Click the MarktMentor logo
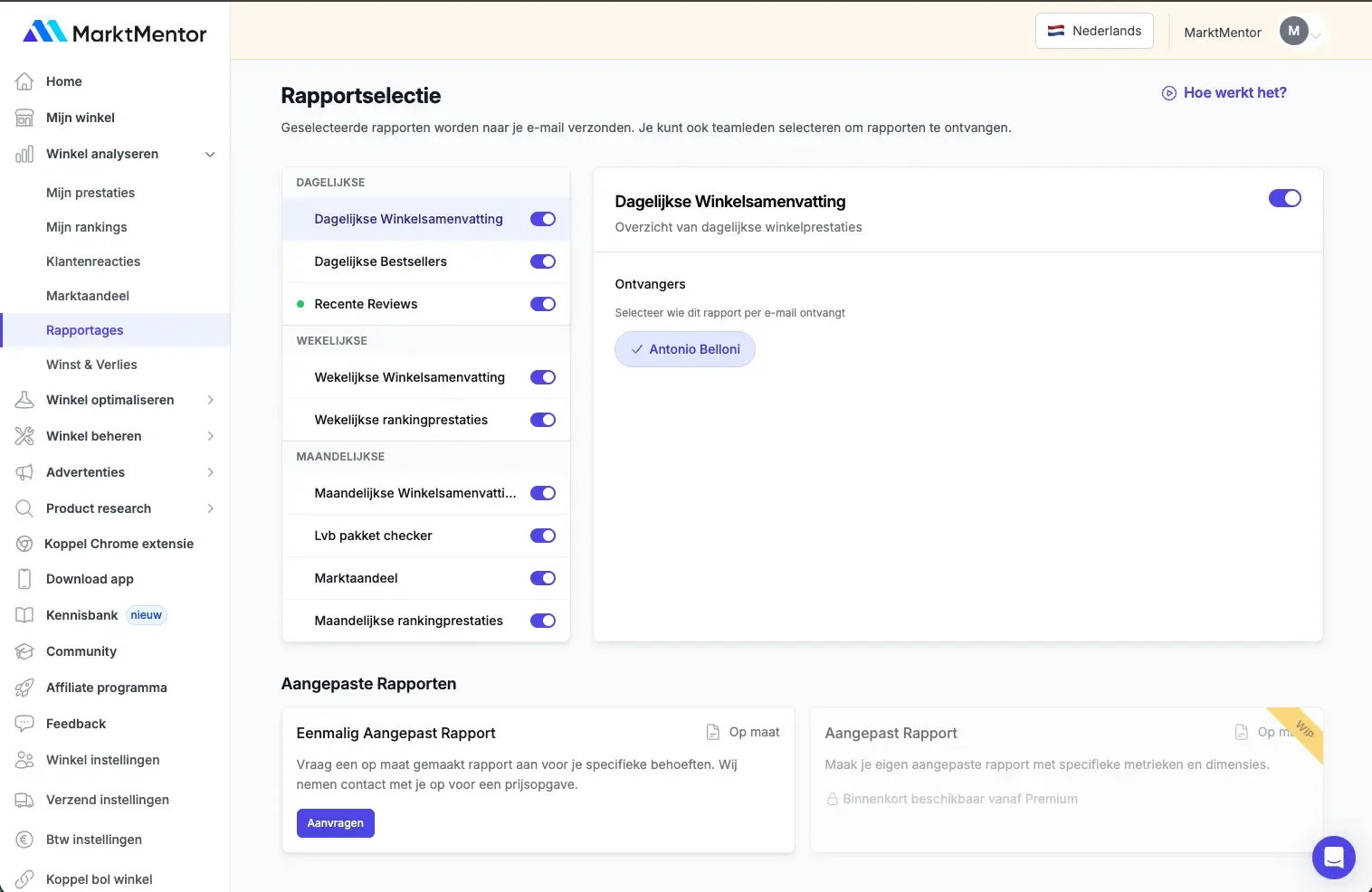Viewport: 1372px width, 892px height. (x=115, y=33)
